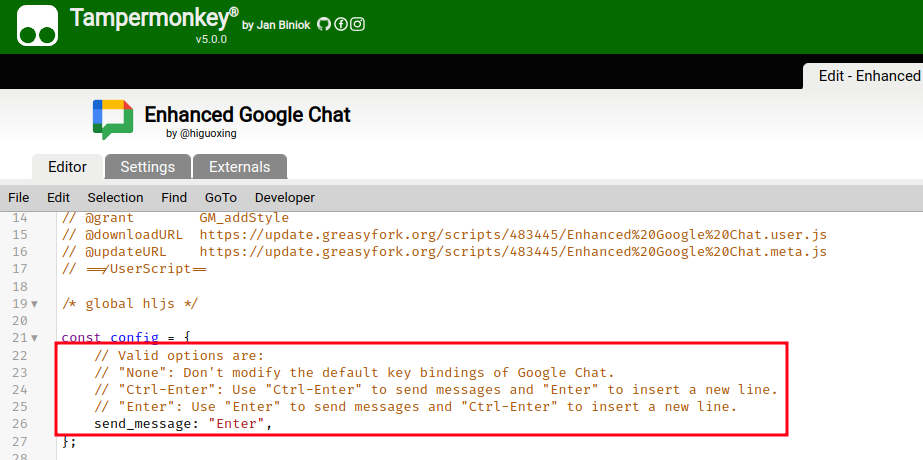
Task: Switch to the Editor tab
Action: (68, 167)
